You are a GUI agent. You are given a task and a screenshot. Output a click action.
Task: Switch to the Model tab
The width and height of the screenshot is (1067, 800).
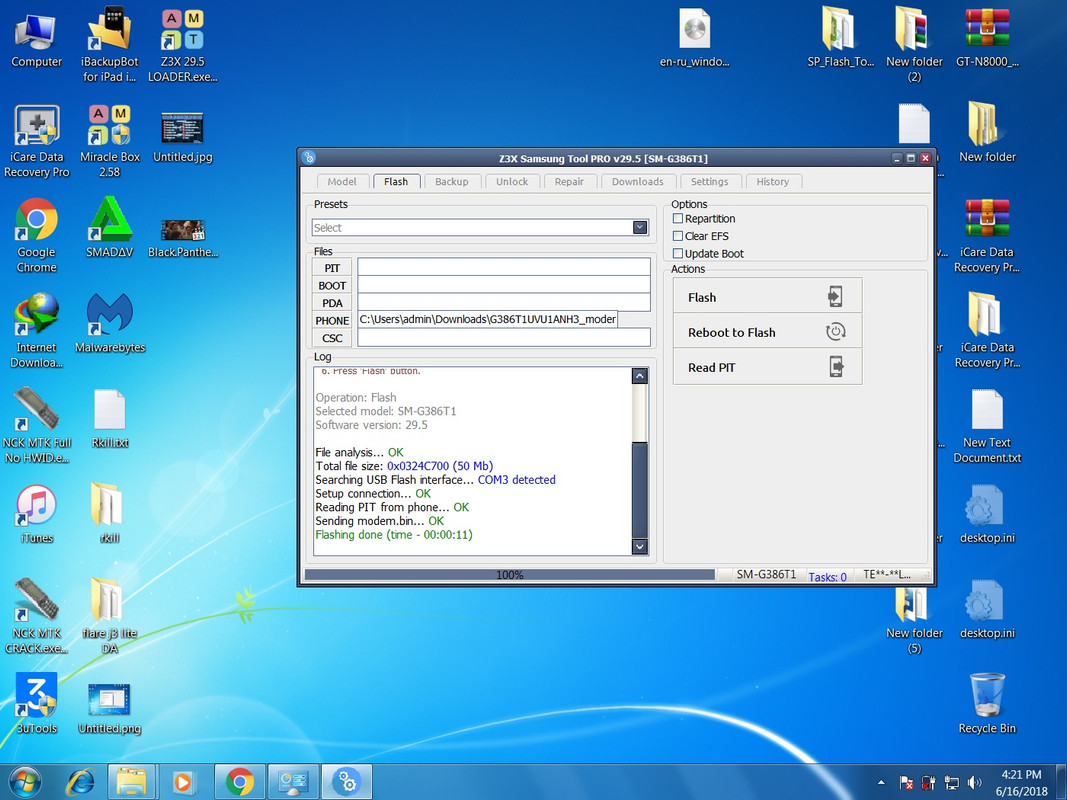342,182
